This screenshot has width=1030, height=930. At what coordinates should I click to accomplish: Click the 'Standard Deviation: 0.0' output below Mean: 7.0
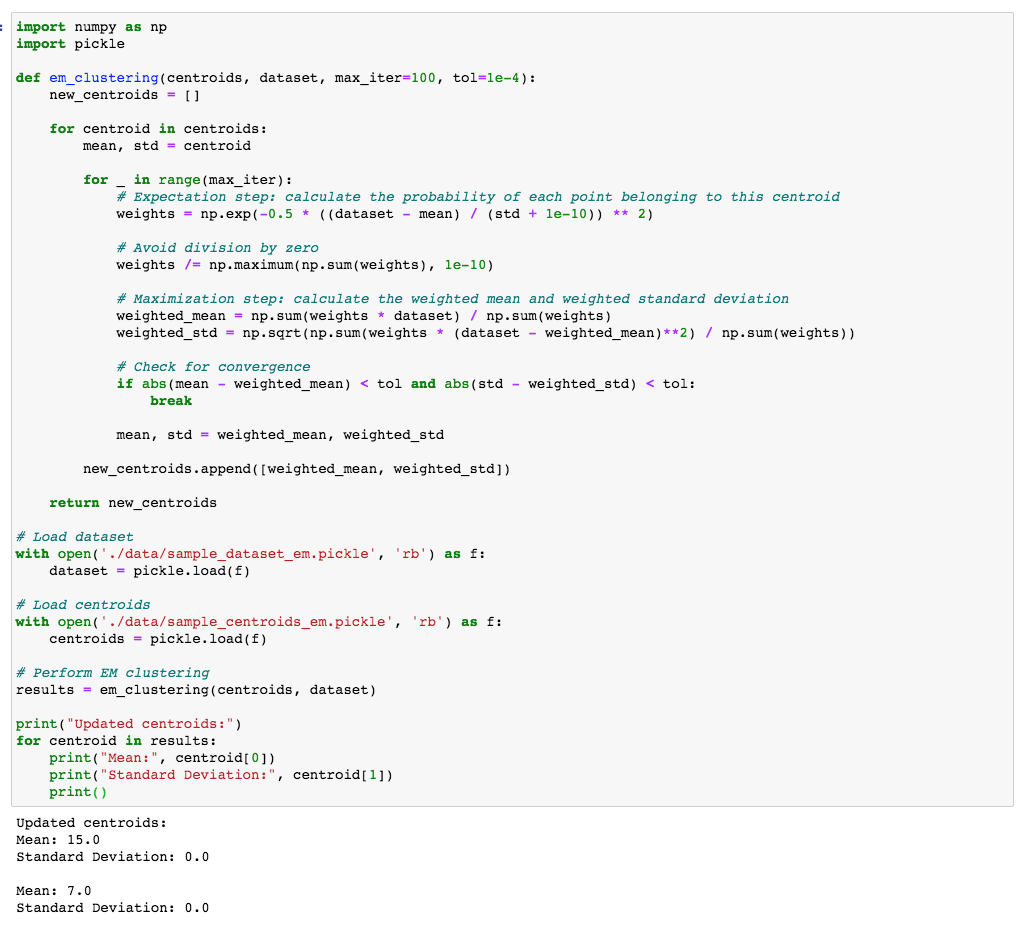(x=112, y=909)
